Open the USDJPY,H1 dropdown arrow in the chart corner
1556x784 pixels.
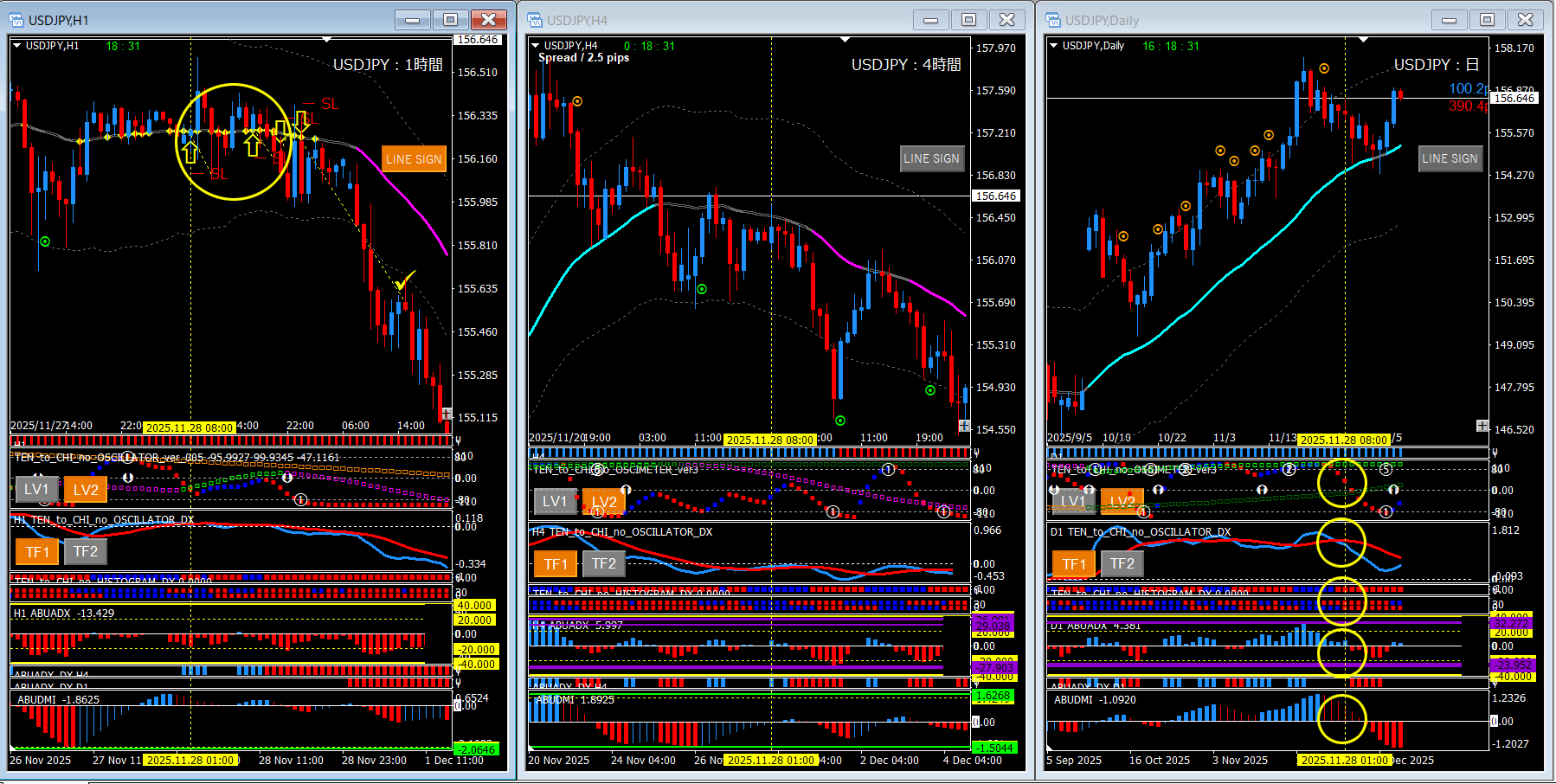pyautogui.click(x=16, y=46)
